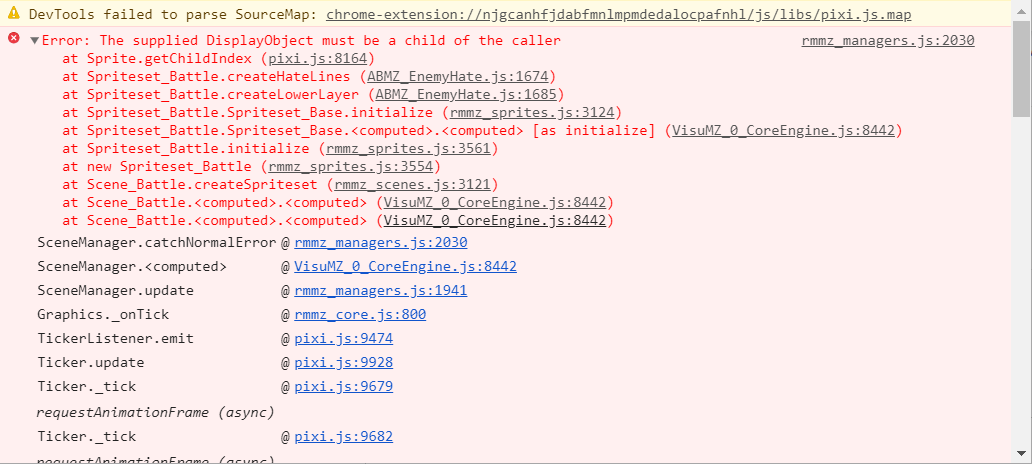The image size is (1032, 464).
Task: Click the red error circle icon
Action: [13, 39]
